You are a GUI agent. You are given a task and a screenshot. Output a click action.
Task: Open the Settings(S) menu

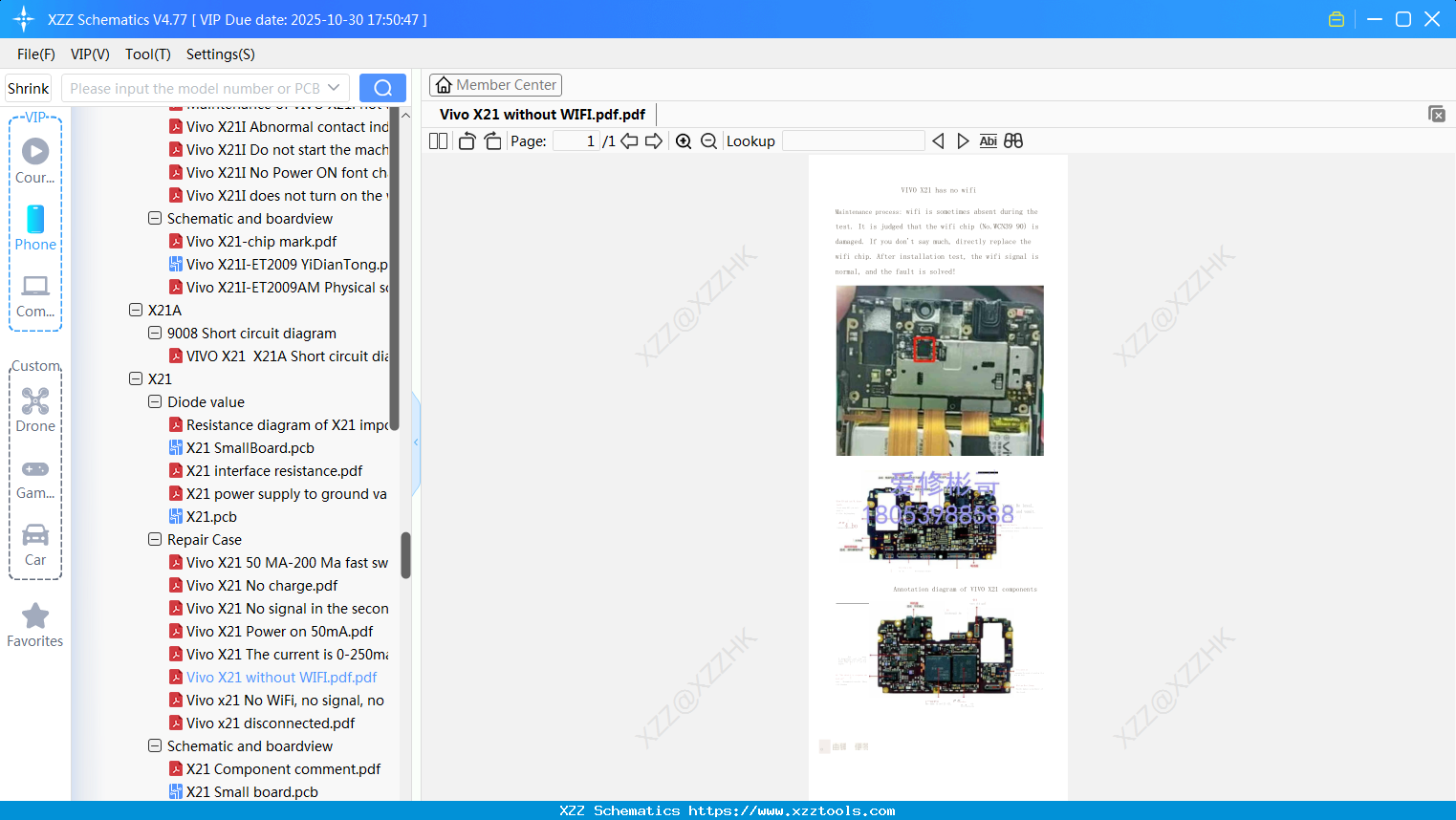(221, 54)
